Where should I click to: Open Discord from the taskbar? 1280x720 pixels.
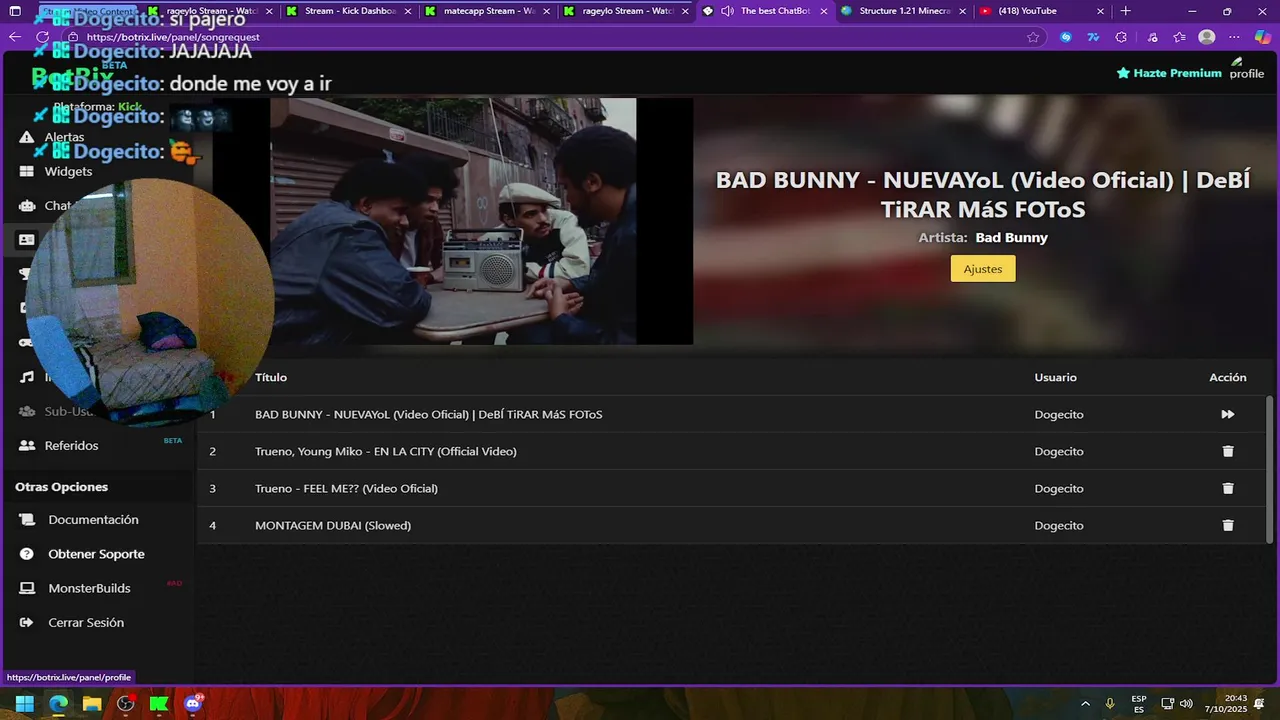coord(193,703)
